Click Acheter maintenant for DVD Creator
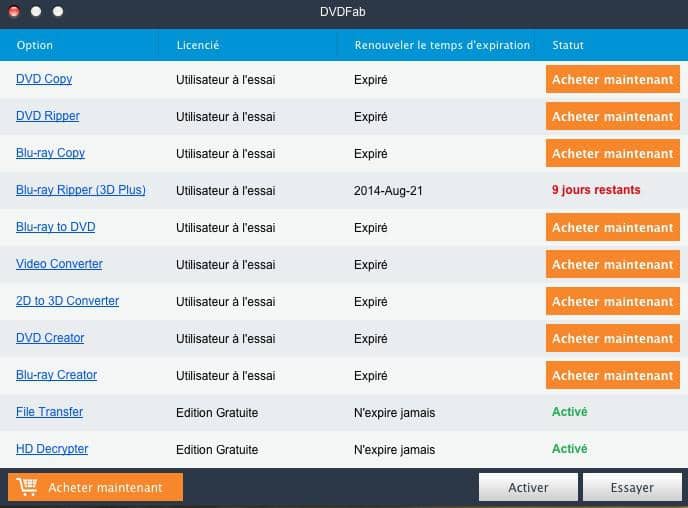Screen dimensions: 688x508 [613, 338]
